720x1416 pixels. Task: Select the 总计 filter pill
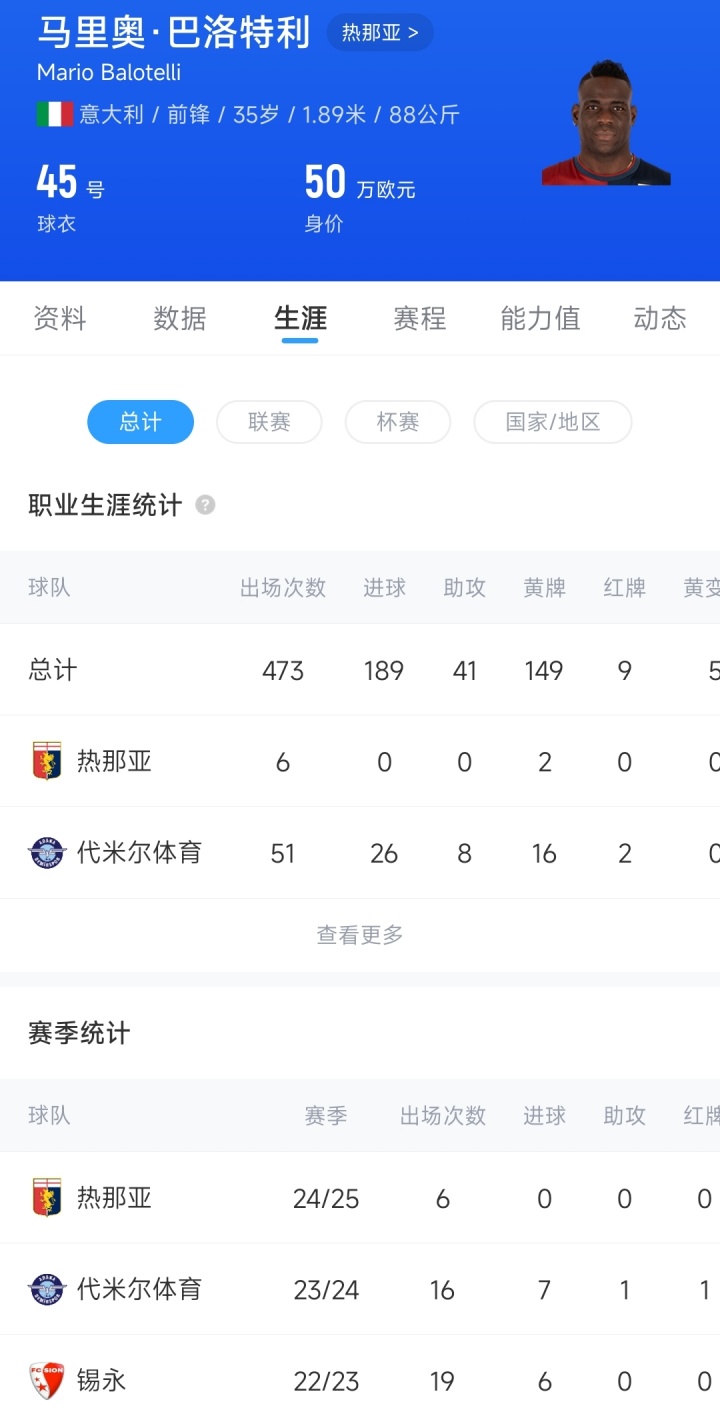140,422
